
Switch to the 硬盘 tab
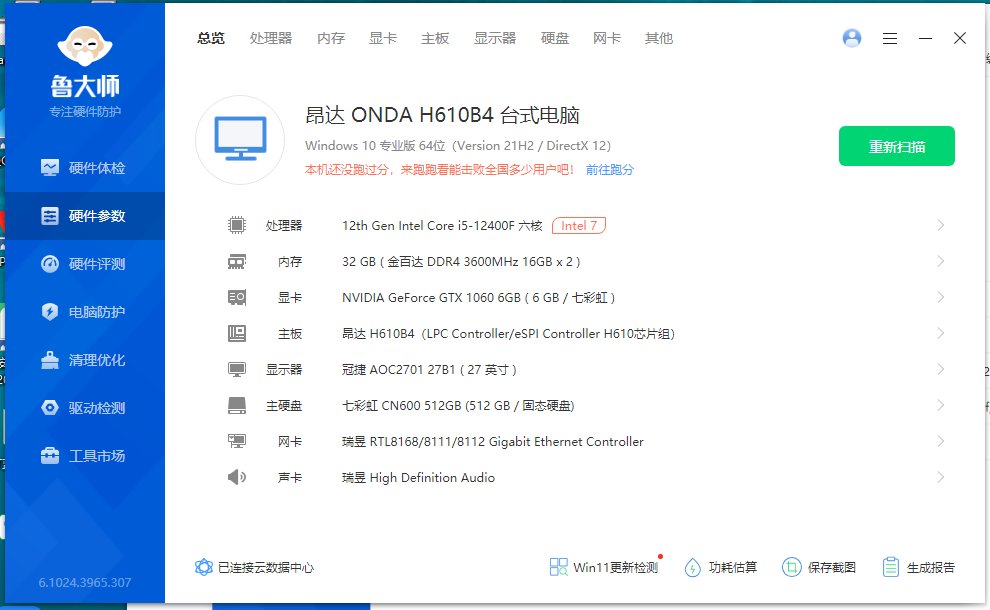click(x=555, y=39)
